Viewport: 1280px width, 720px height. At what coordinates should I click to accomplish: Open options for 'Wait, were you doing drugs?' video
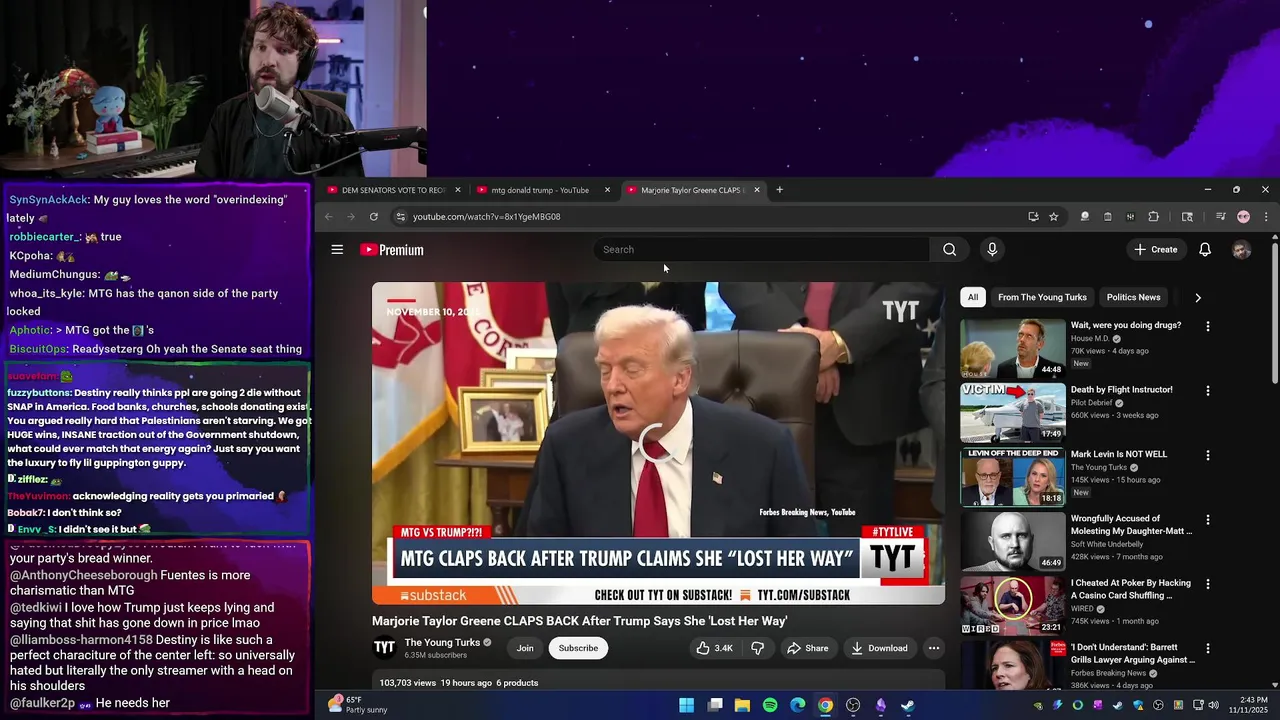(x=1208, y=326)
